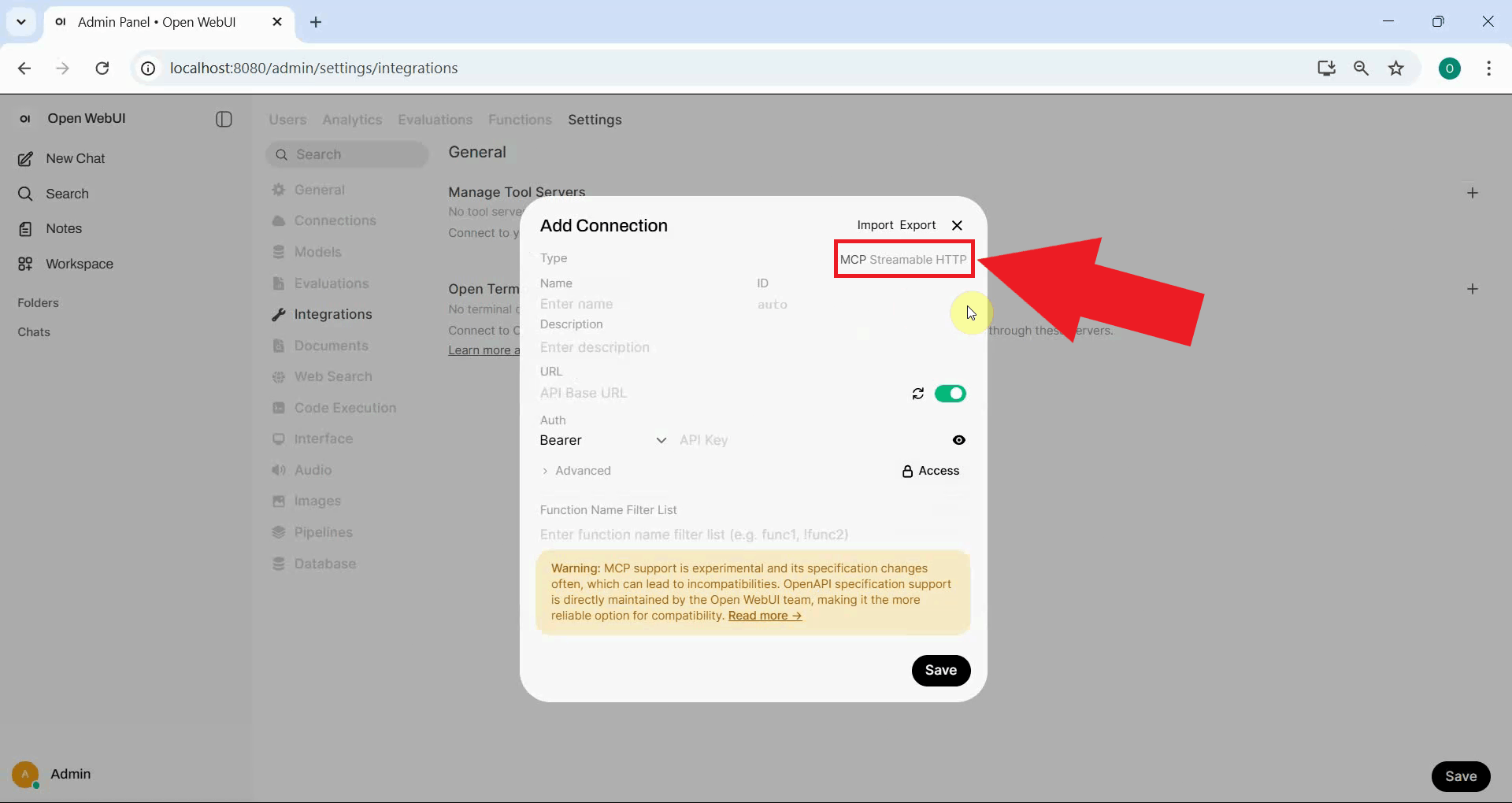Expand the Chats section
The height and width of the screenshot is (803, 1512).
pyautogui.click(x=34, y=332)
